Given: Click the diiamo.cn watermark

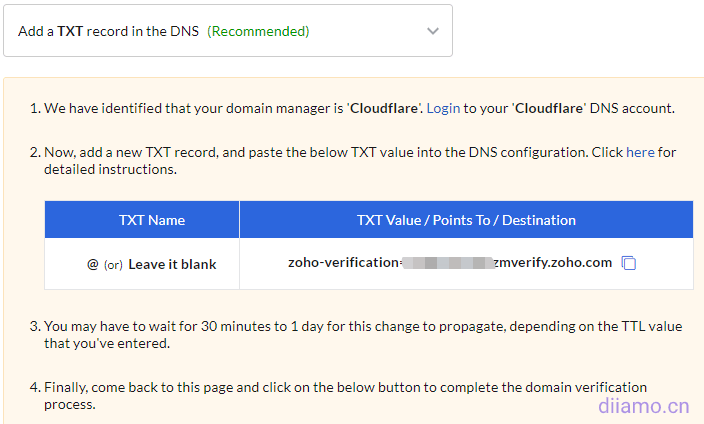Looking at the screenshot, I should (643, 406).
